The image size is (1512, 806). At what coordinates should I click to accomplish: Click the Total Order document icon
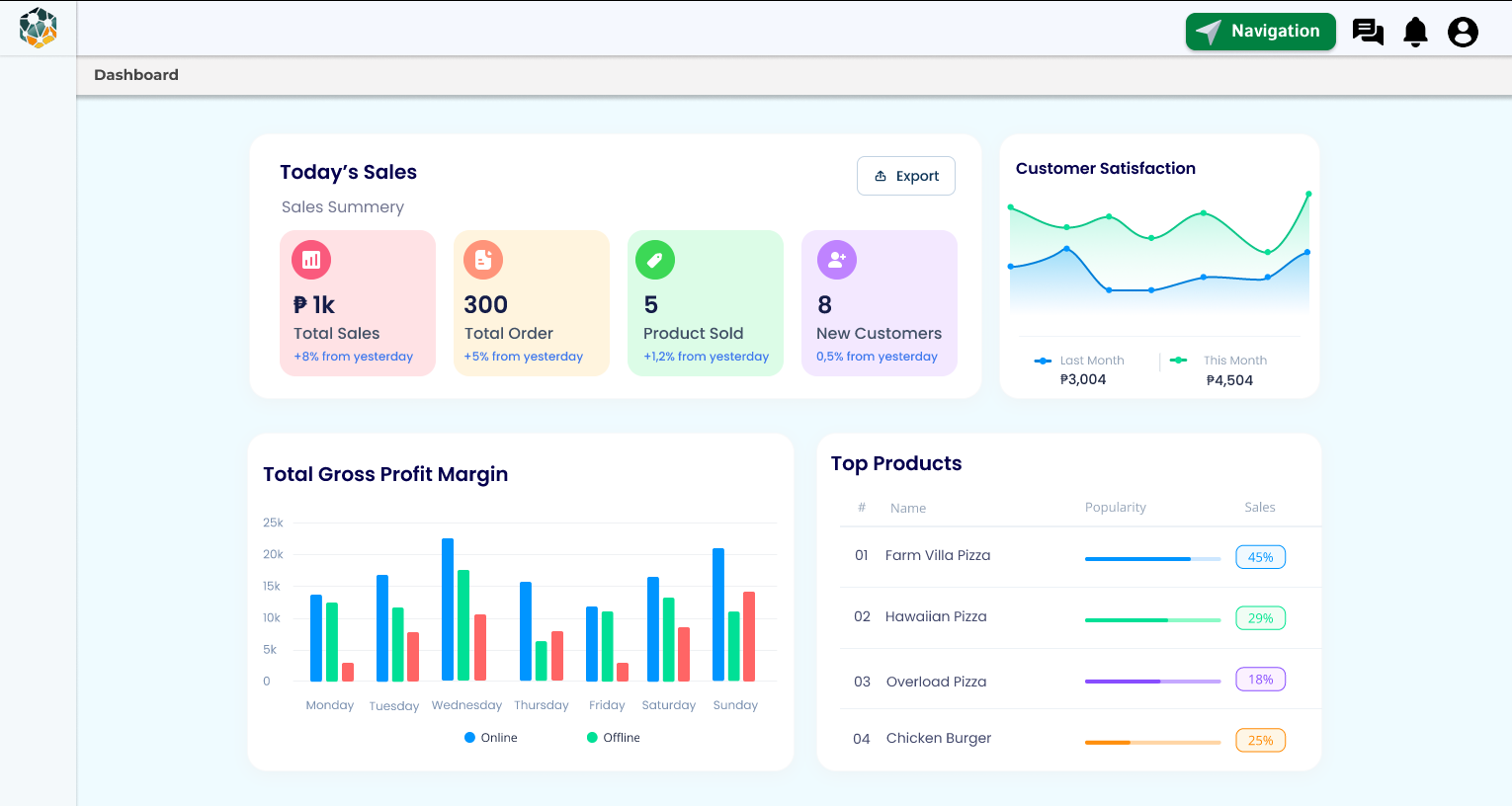[x=483, y=260]
